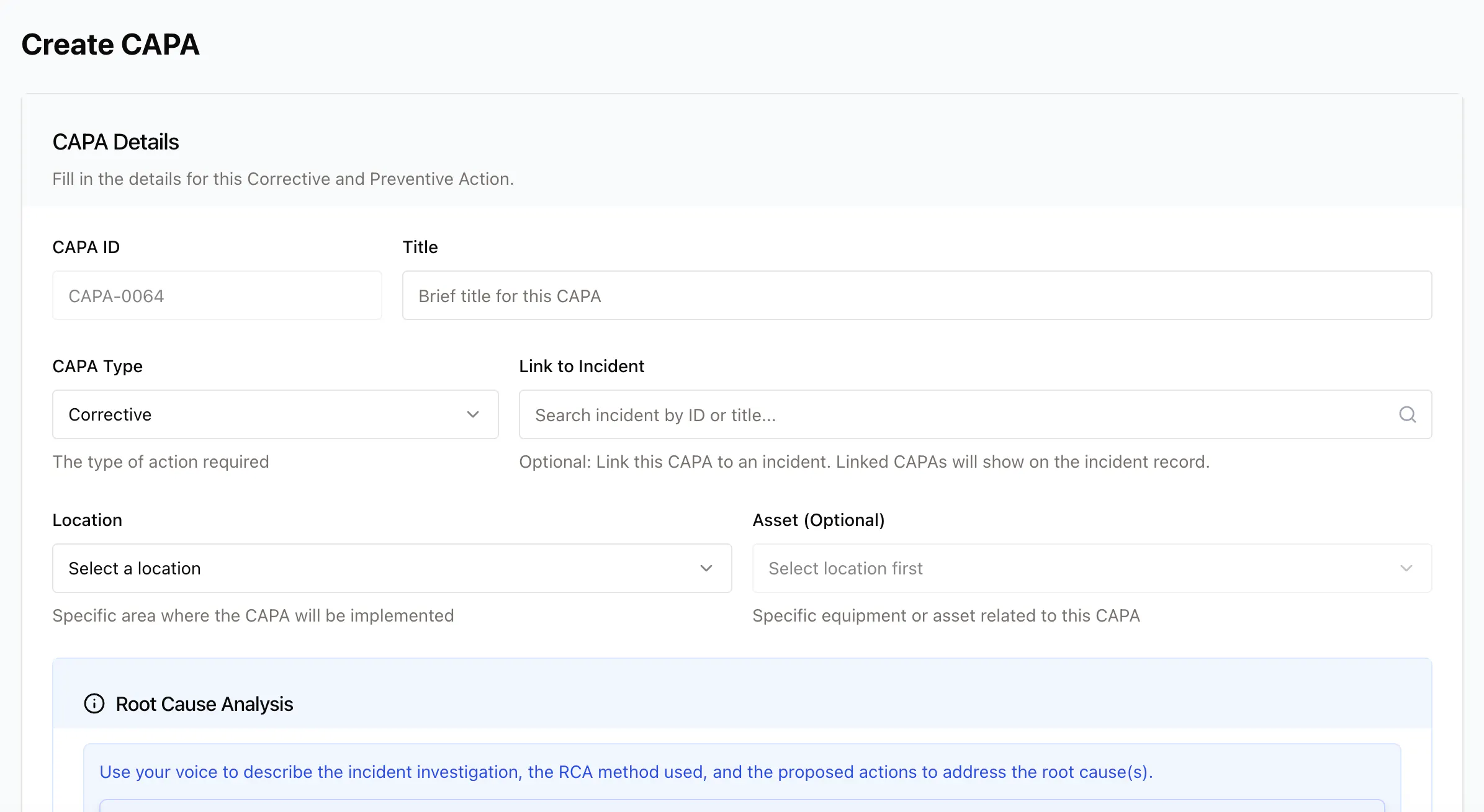Click the Search incident by ID or title field
This screenshot has width=1484, height=812.
pos(975,414)
